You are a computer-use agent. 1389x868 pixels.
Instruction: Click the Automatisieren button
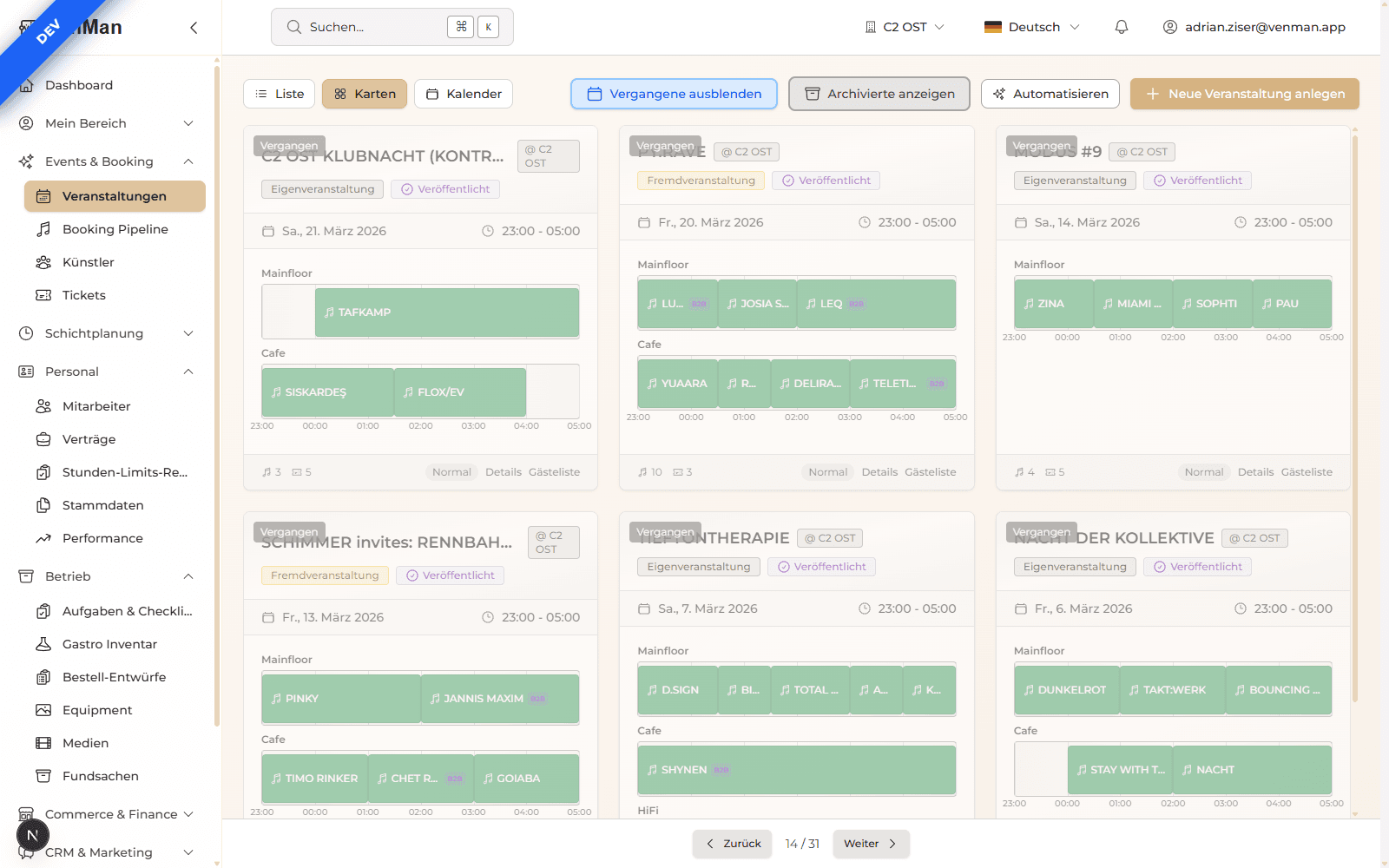click(x=1050, y=94)
